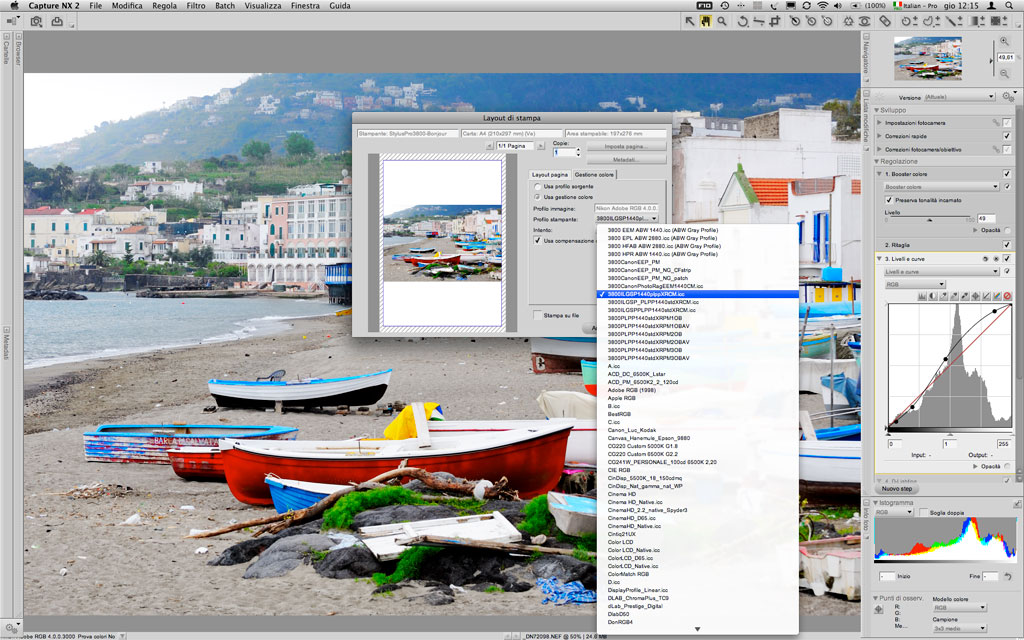Click the Nuovo step button
The image size is (1024, 640).
897,488
